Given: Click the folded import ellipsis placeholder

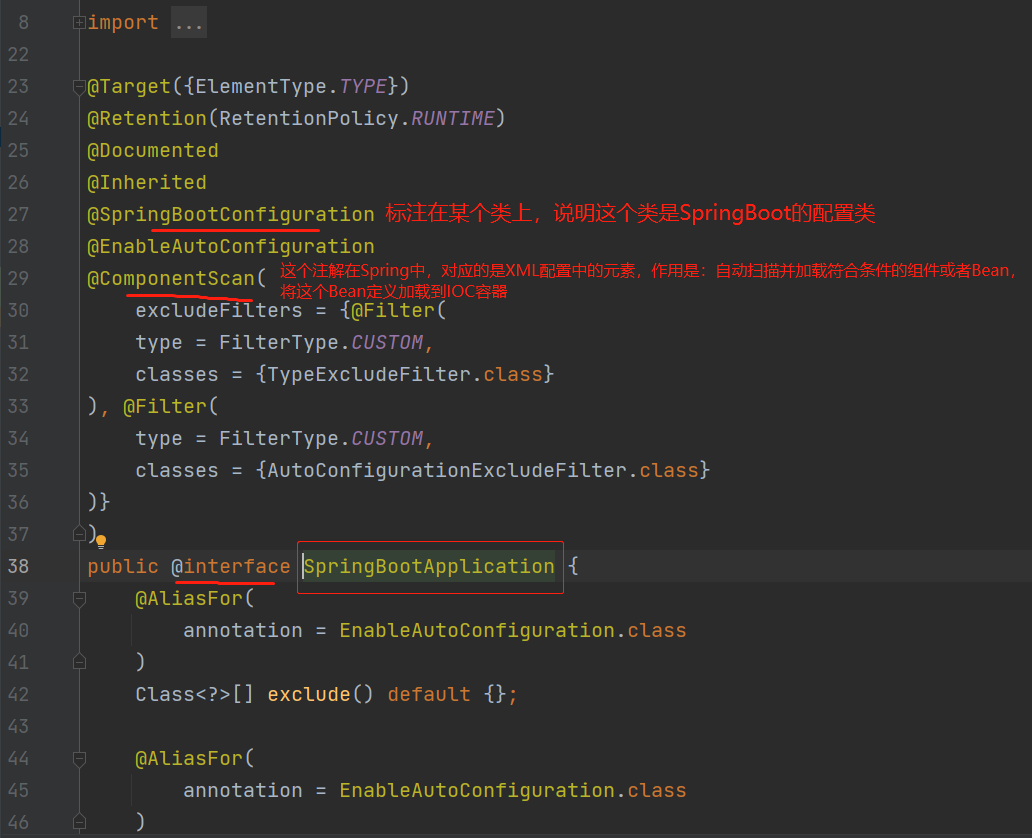Looking at the screenshot, I should click(x=189, y=23).
